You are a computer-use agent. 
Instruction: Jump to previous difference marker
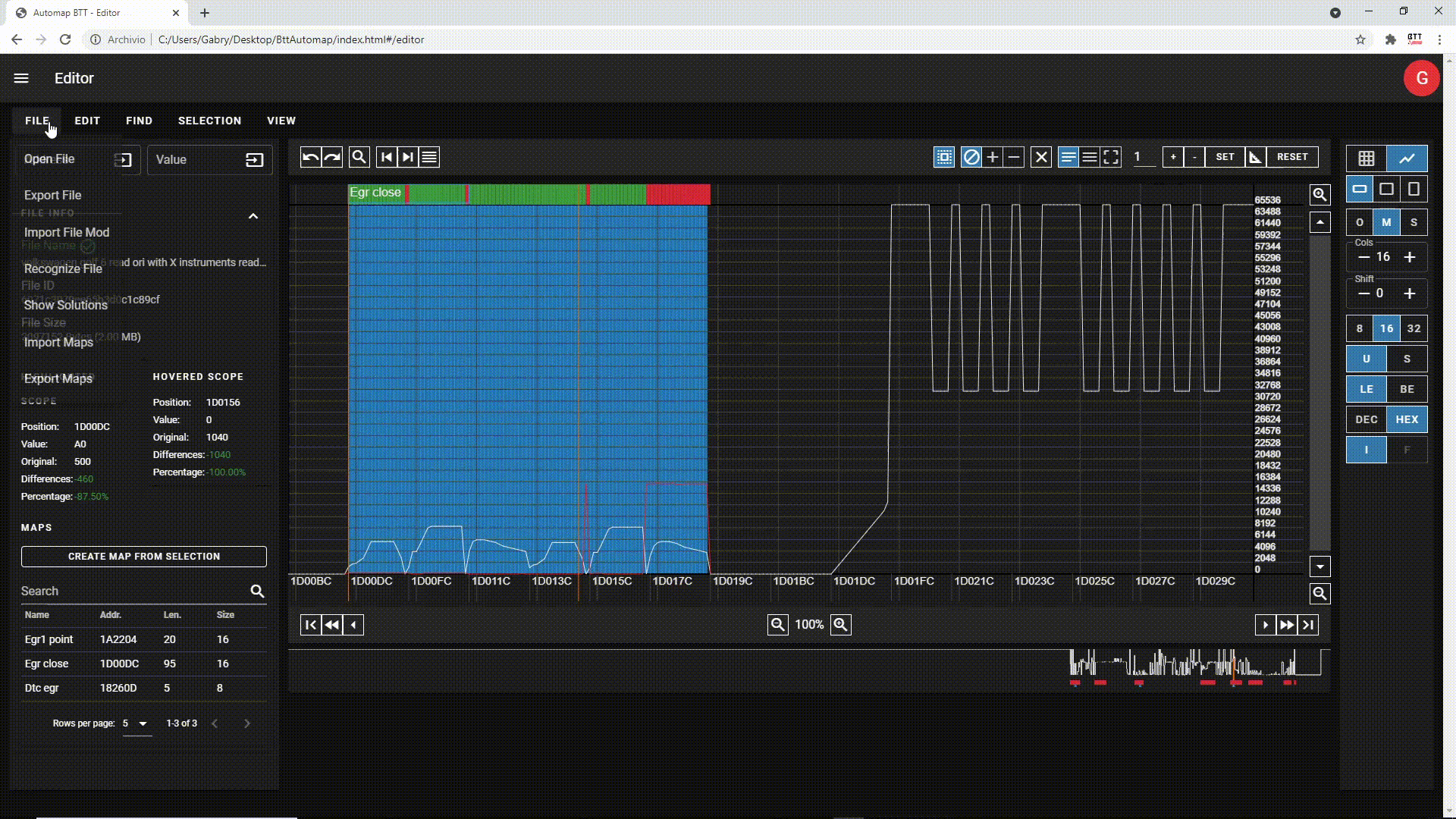(387, 157)
